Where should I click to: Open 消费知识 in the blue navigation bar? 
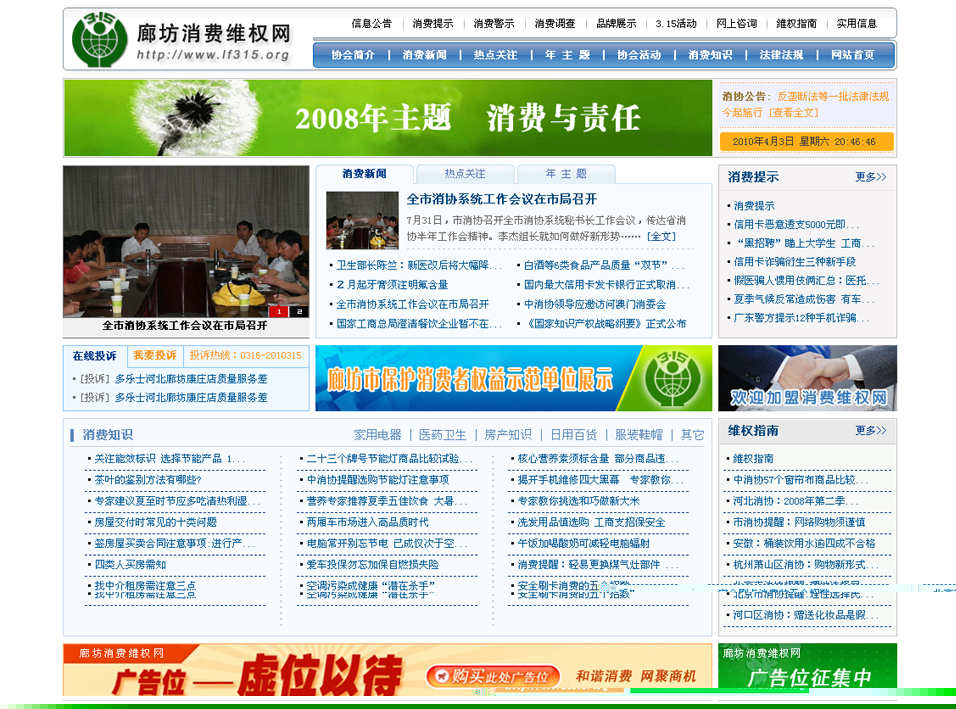710,55
